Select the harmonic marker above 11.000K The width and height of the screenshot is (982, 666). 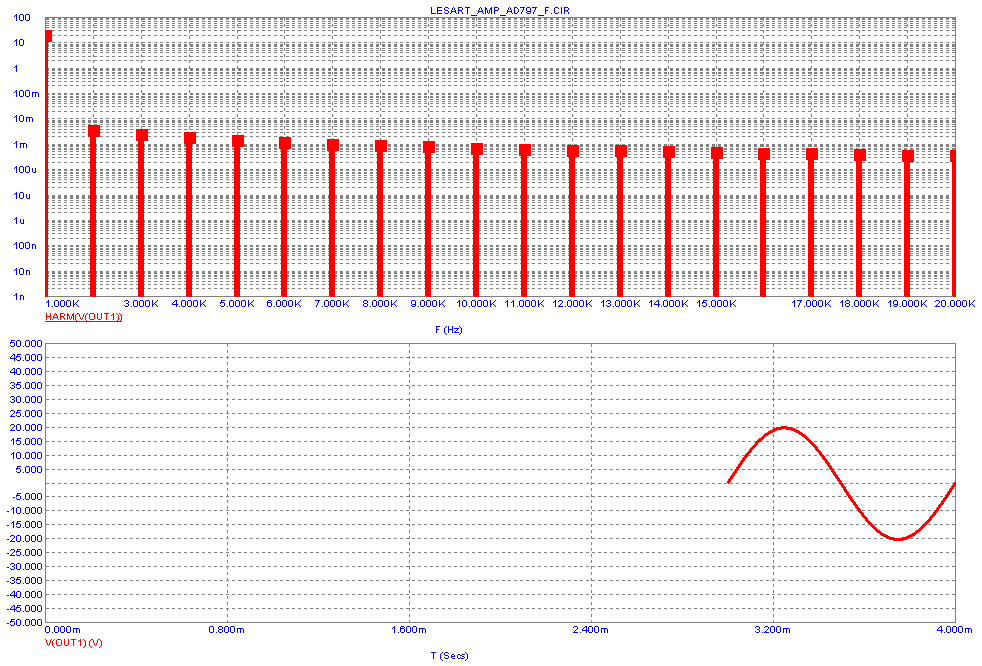pyautogui.click(x=525, y=150)
